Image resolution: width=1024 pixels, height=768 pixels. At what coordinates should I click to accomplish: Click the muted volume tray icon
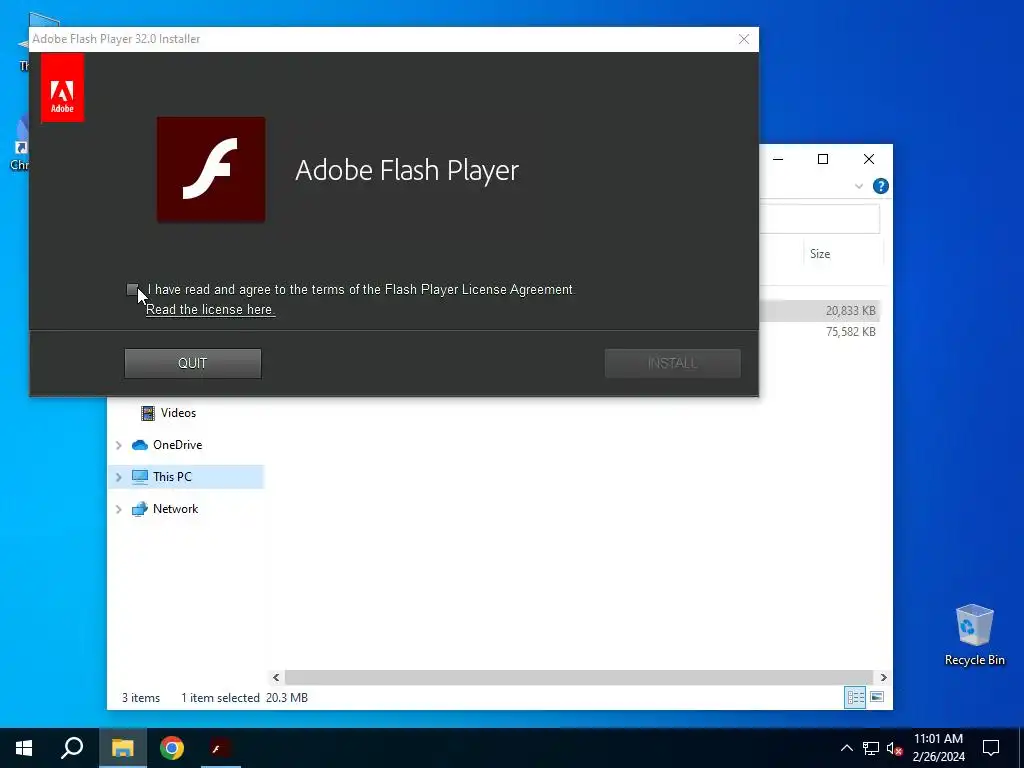coord(894,748)
